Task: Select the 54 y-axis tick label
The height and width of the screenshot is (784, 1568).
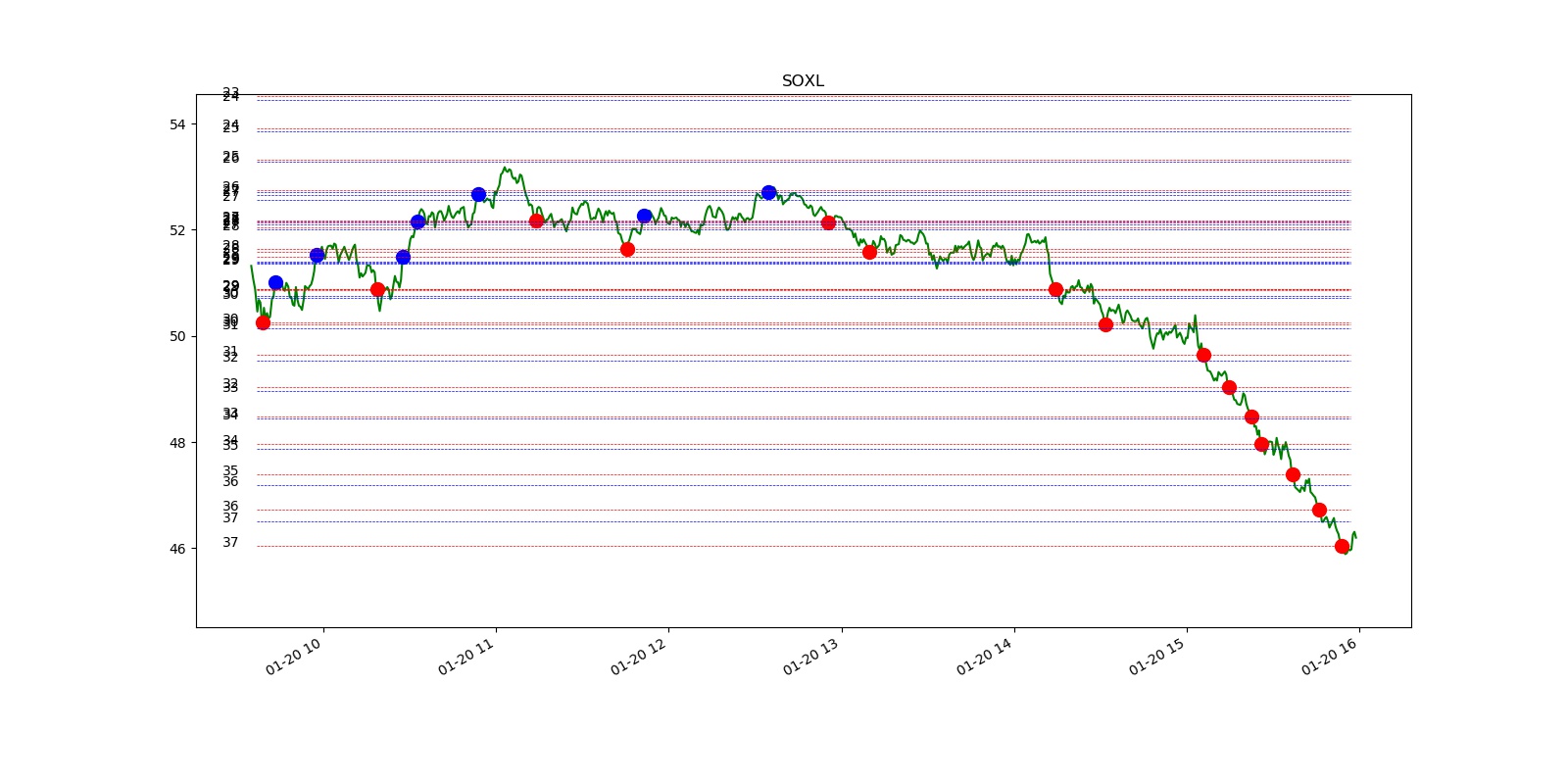Action: (x=177, y=124)
